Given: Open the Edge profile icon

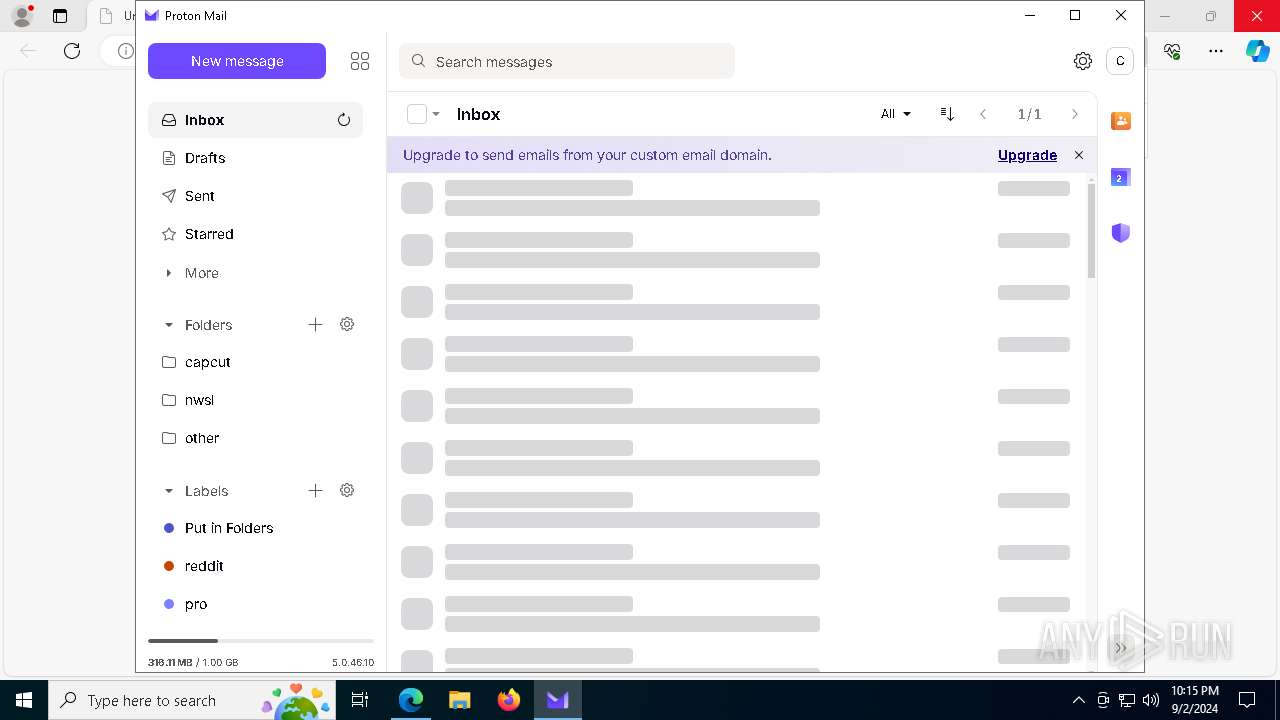Looking at the screenshot, I should pyautogui.click(x=22, y=16).
